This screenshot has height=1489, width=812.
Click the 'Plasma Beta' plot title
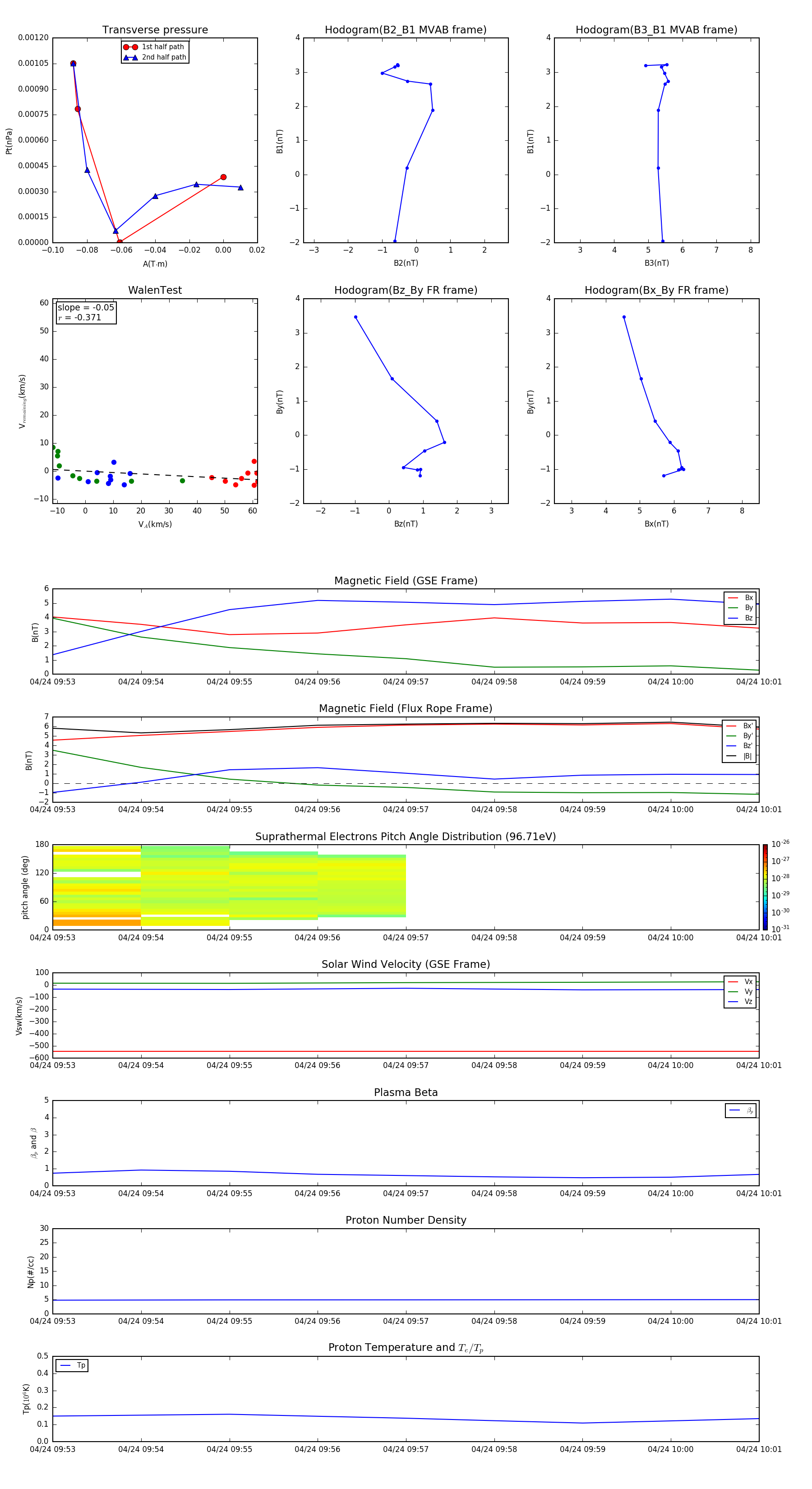click(x=406, y=1092)
